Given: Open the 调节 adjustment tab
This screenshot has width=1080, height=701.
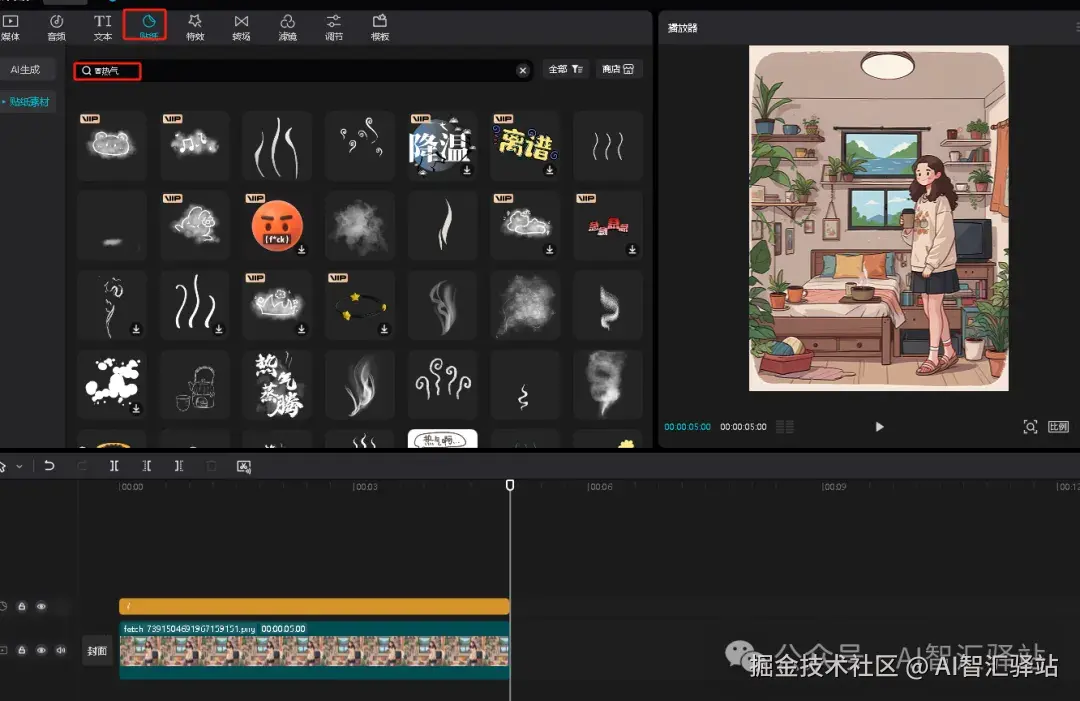Looking at the screenshot, I should tap(333, 28).
